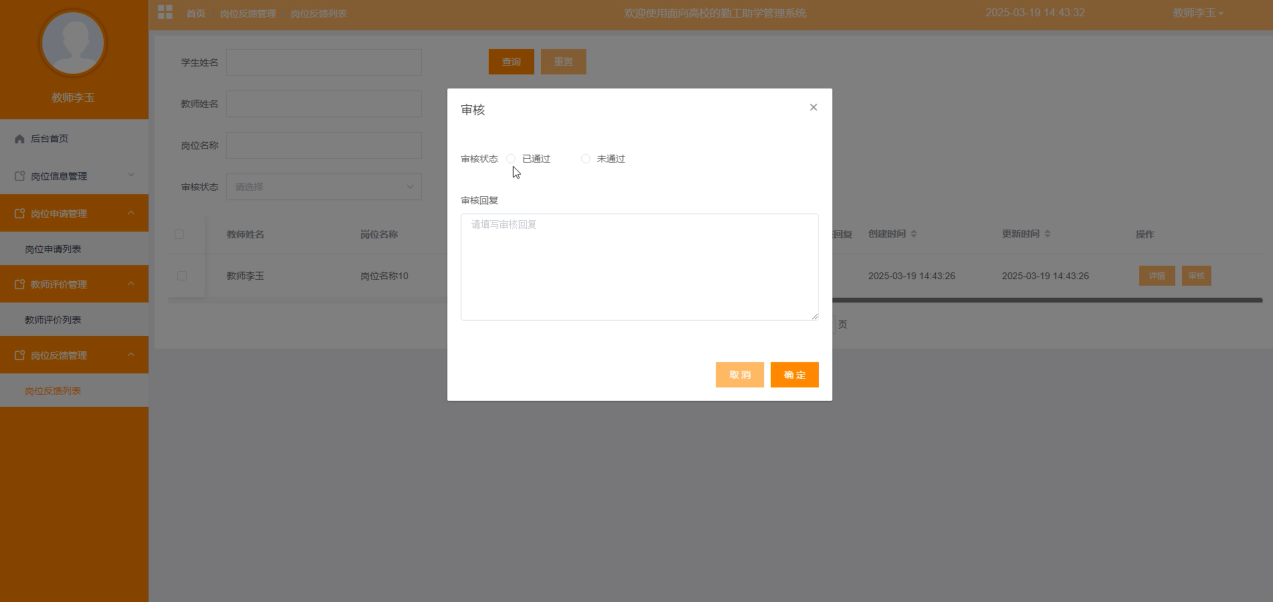Click the 岗位名称 input field
Viewport: 1273px width, 602px height.
pos(324,145)
